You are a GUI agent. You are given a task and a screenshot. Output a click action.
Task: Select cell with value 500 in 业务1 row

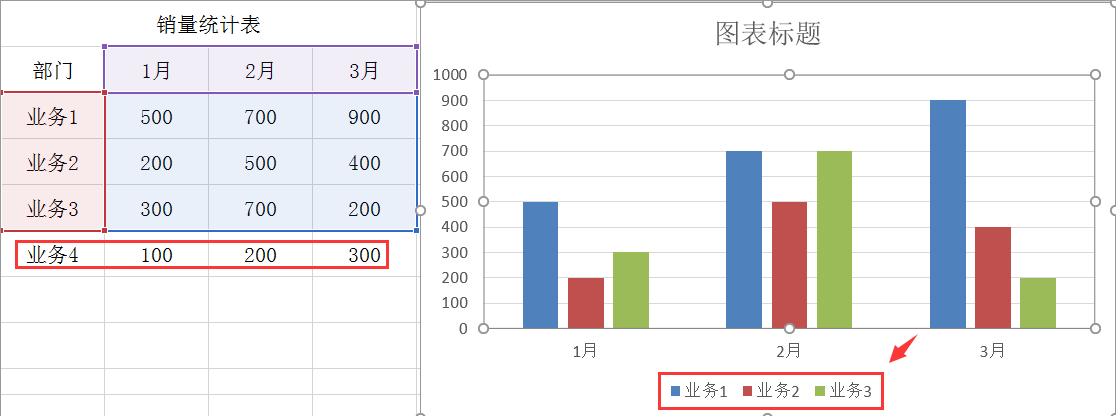(157, 116)
